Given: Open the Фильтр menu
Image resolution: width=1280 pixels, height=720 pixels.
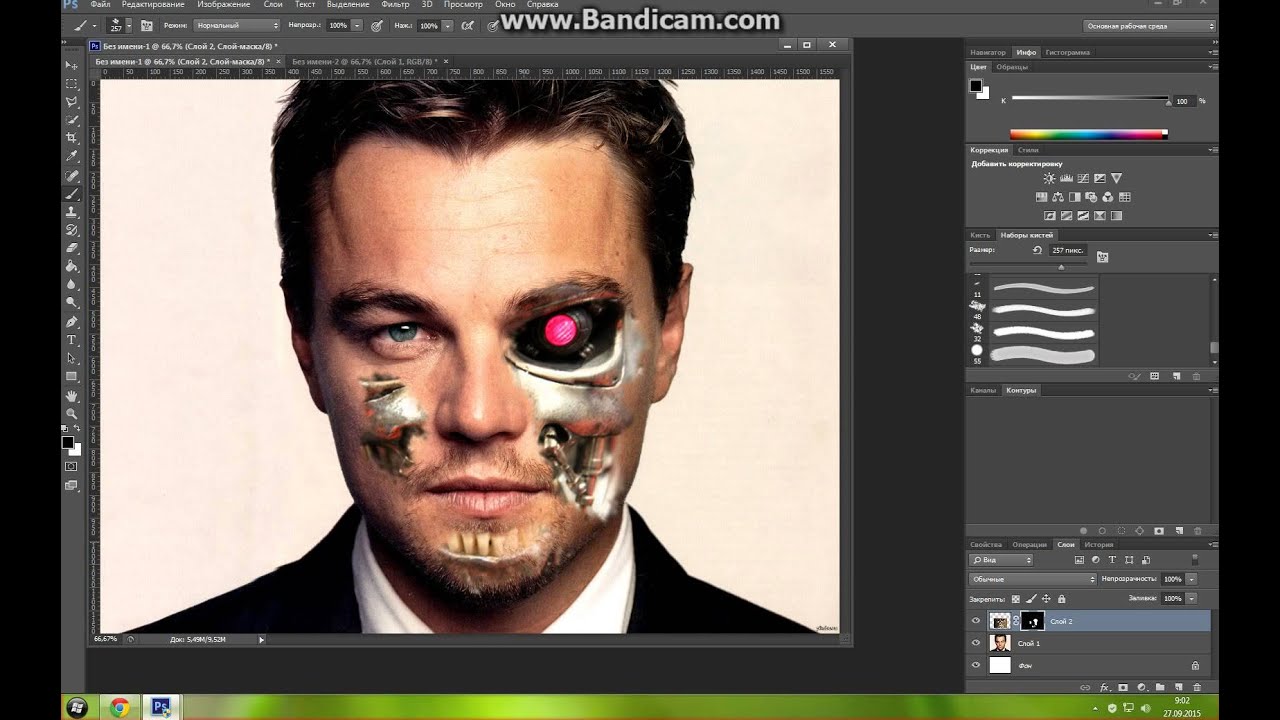Looking at the screenshot, I should point(396,5).
